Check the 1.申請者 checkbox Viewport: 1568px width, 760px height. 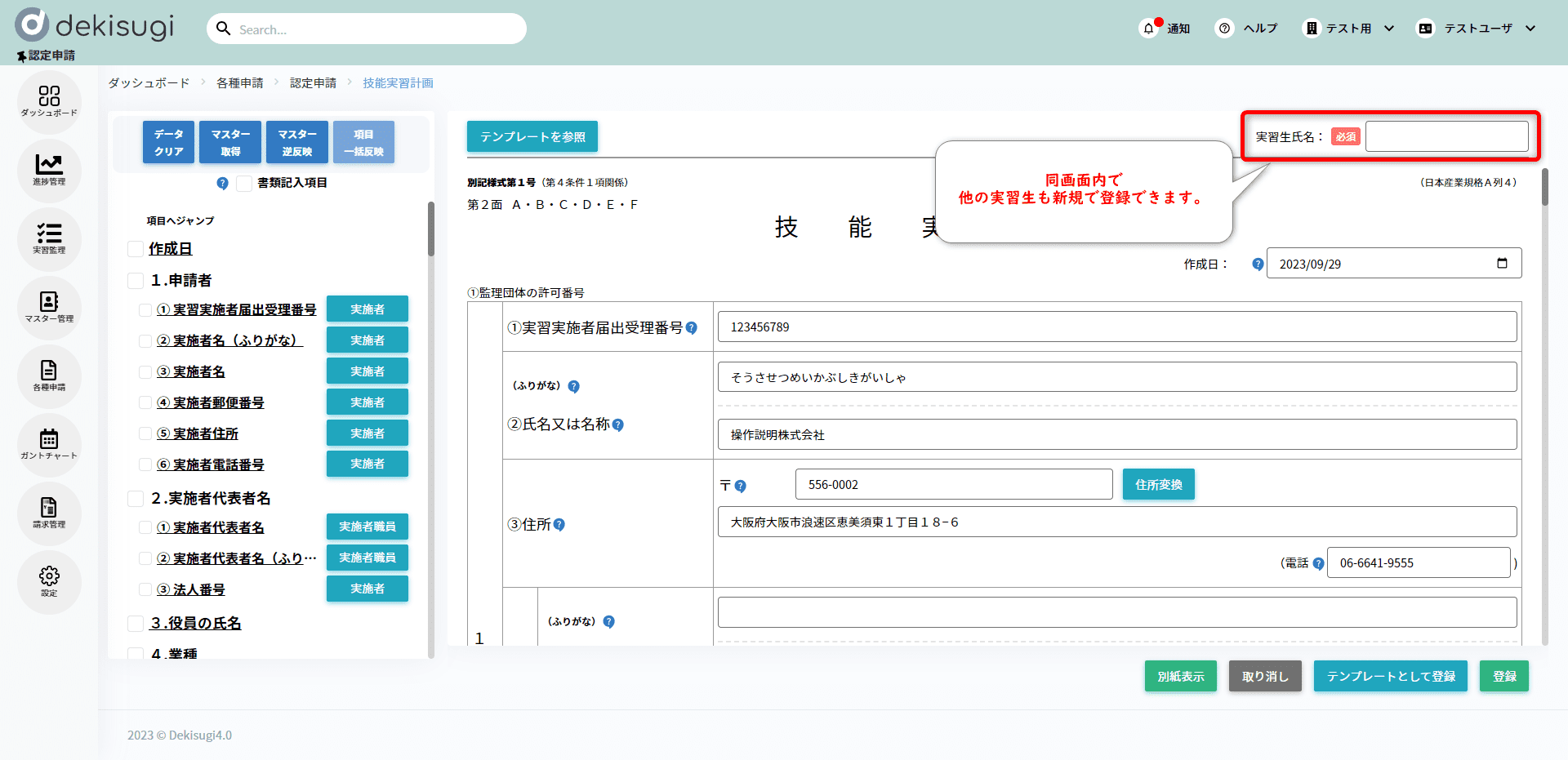136,281
